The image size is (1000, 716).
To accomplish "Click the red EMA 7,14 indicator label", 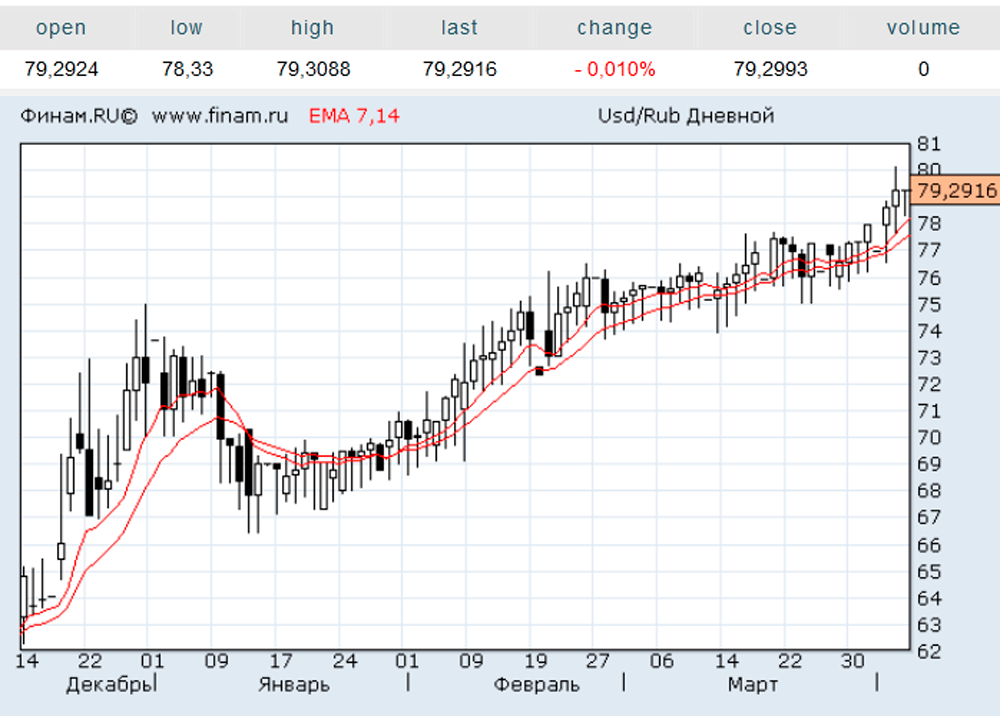I will [x=354, y=116].
